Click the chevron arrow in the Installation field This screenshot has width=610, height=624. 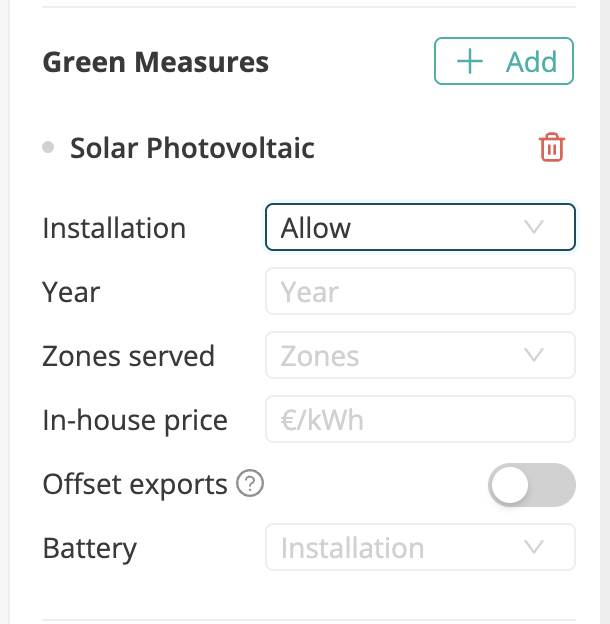(534, 227)
